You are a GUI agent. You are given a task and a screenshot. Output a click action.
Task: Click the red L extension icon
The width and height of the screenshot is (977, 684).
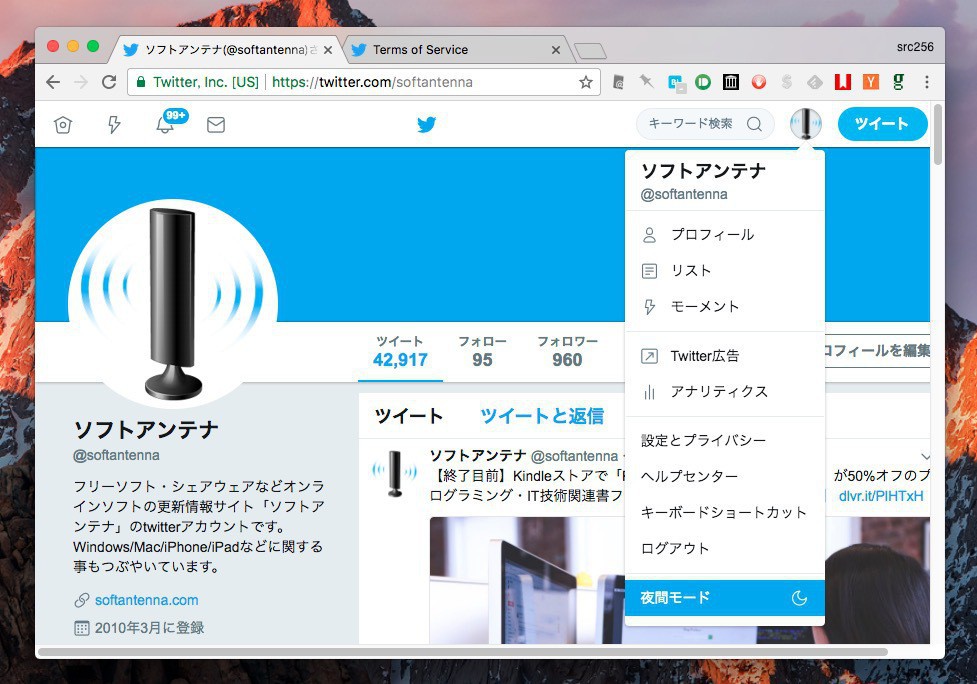pos(843,82)
